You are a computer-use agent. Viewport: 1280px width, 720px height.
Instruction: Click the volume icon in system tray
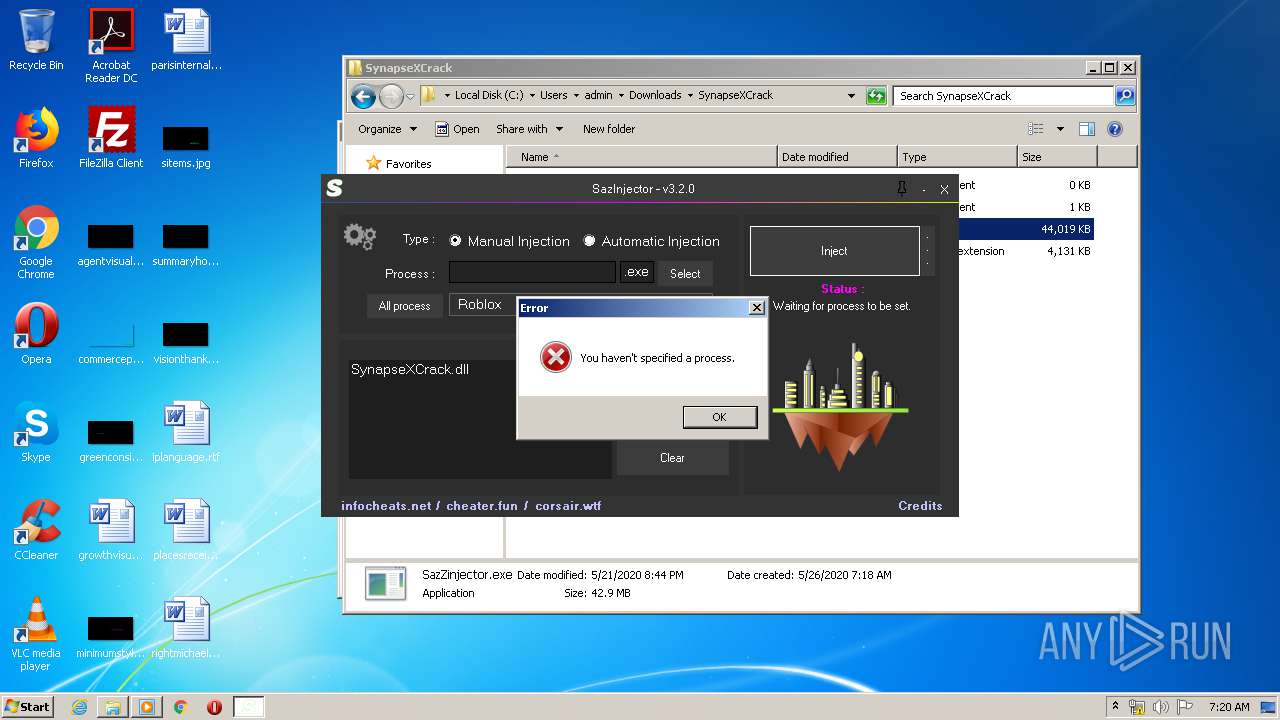[x=1160, y=707]
